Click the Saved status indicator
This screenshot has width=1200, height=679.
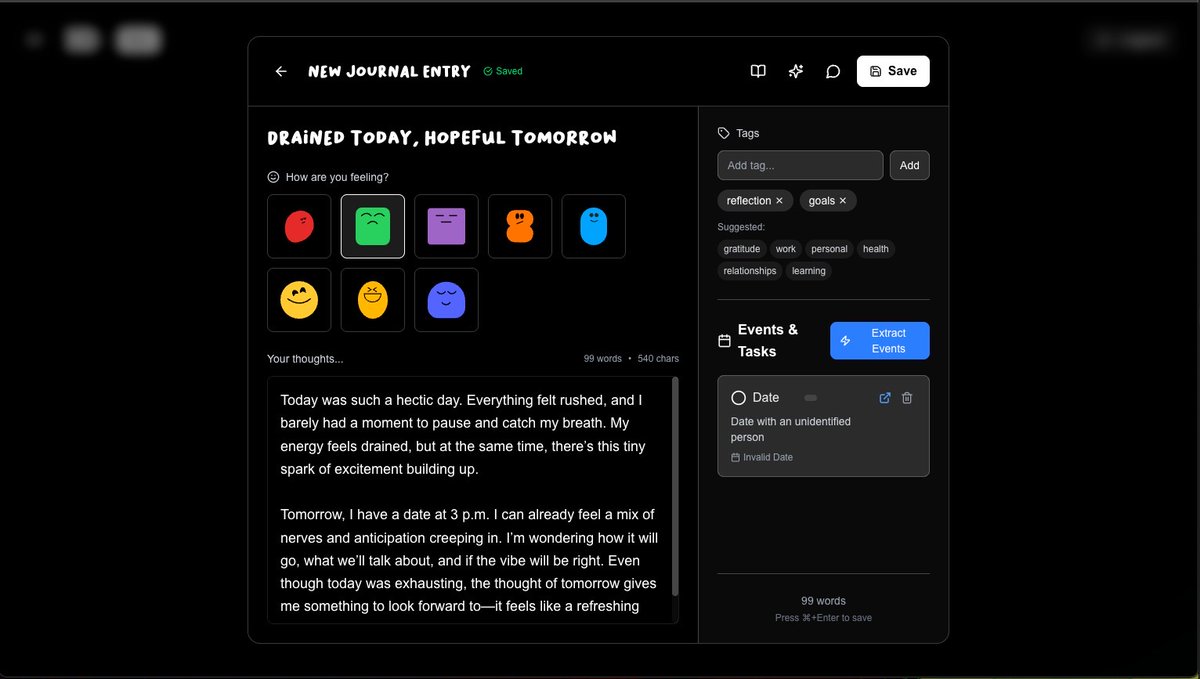pos(503,71)
